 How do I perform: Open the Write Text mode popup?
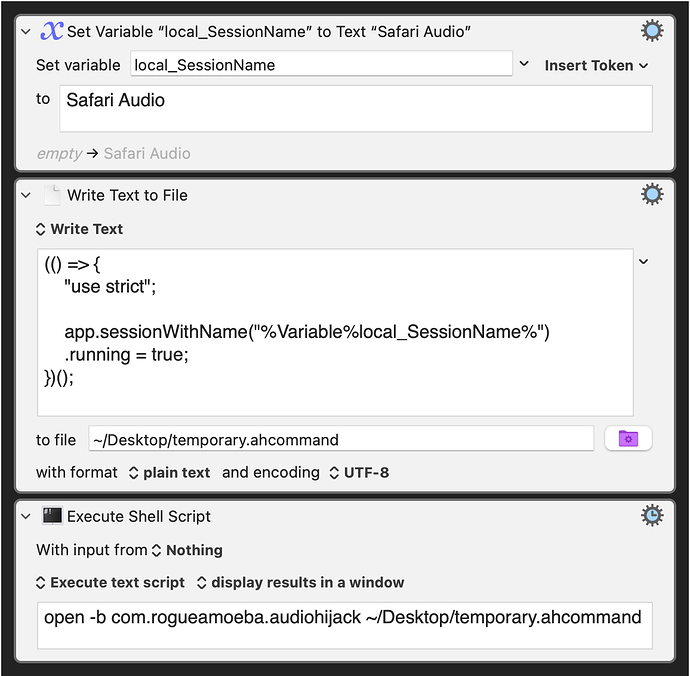click(x=79, y=229)
